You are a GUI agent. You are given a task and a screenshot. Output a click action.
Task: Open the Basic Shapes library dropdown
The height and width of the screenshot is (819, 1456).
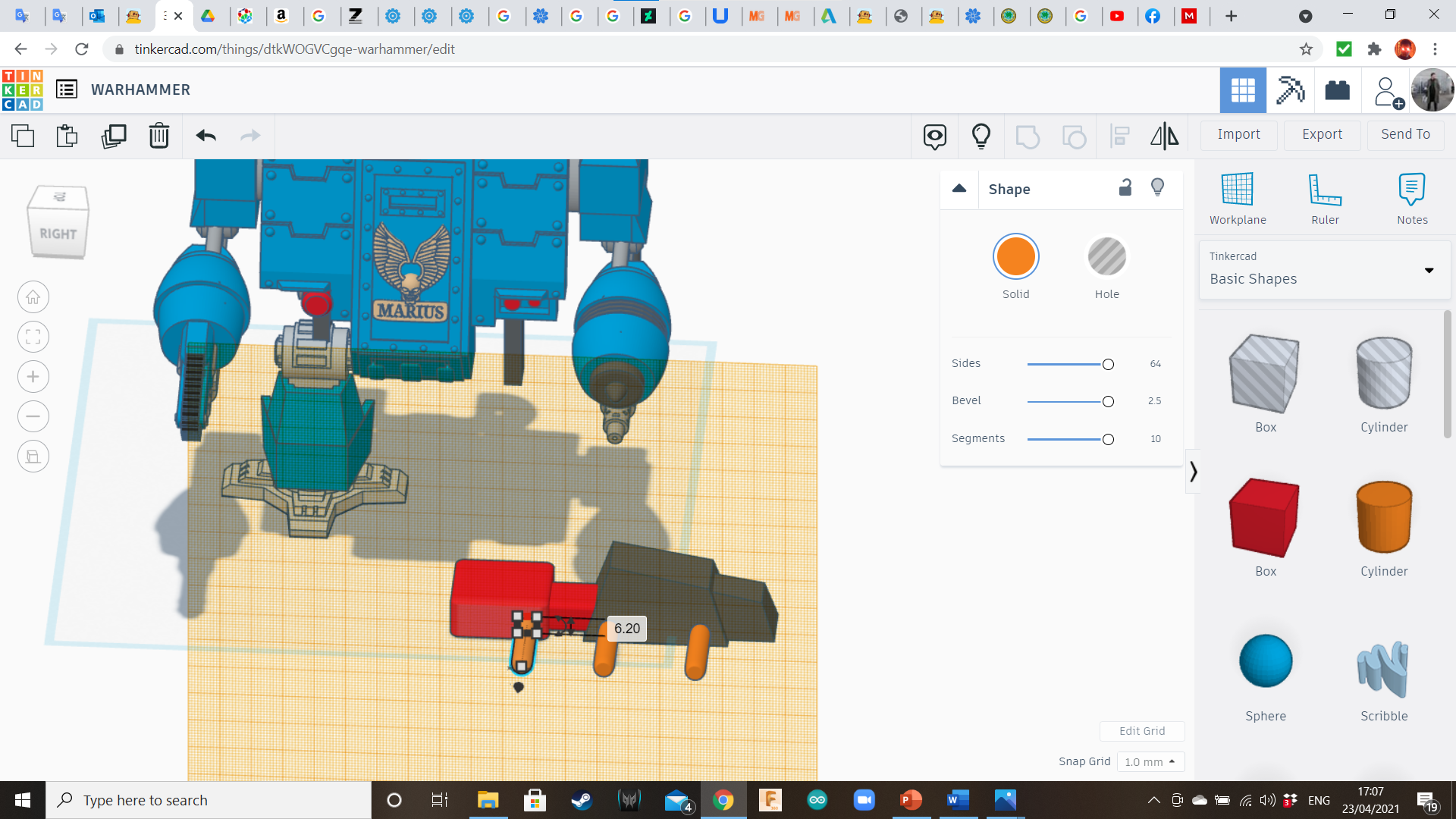pos(1324,270)
